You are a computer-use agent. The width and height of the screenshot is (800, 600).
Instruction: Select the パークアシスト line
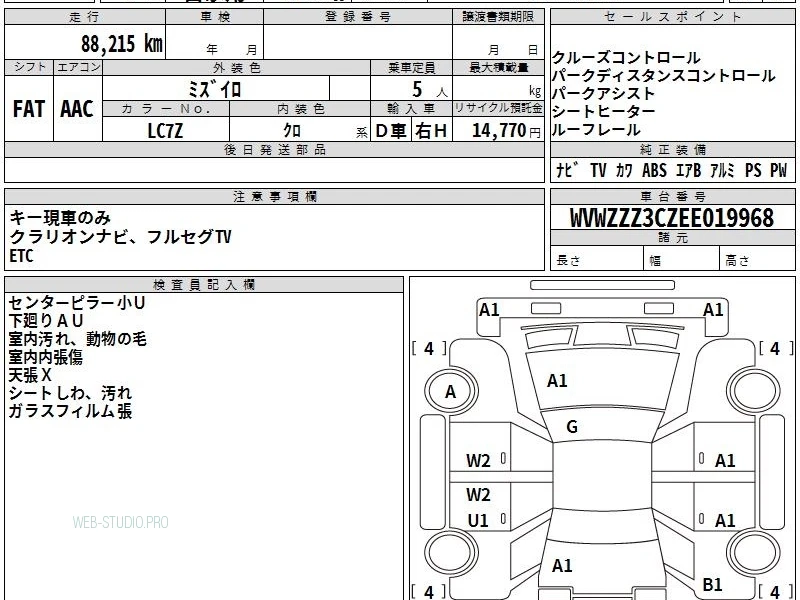coord(603,93)
